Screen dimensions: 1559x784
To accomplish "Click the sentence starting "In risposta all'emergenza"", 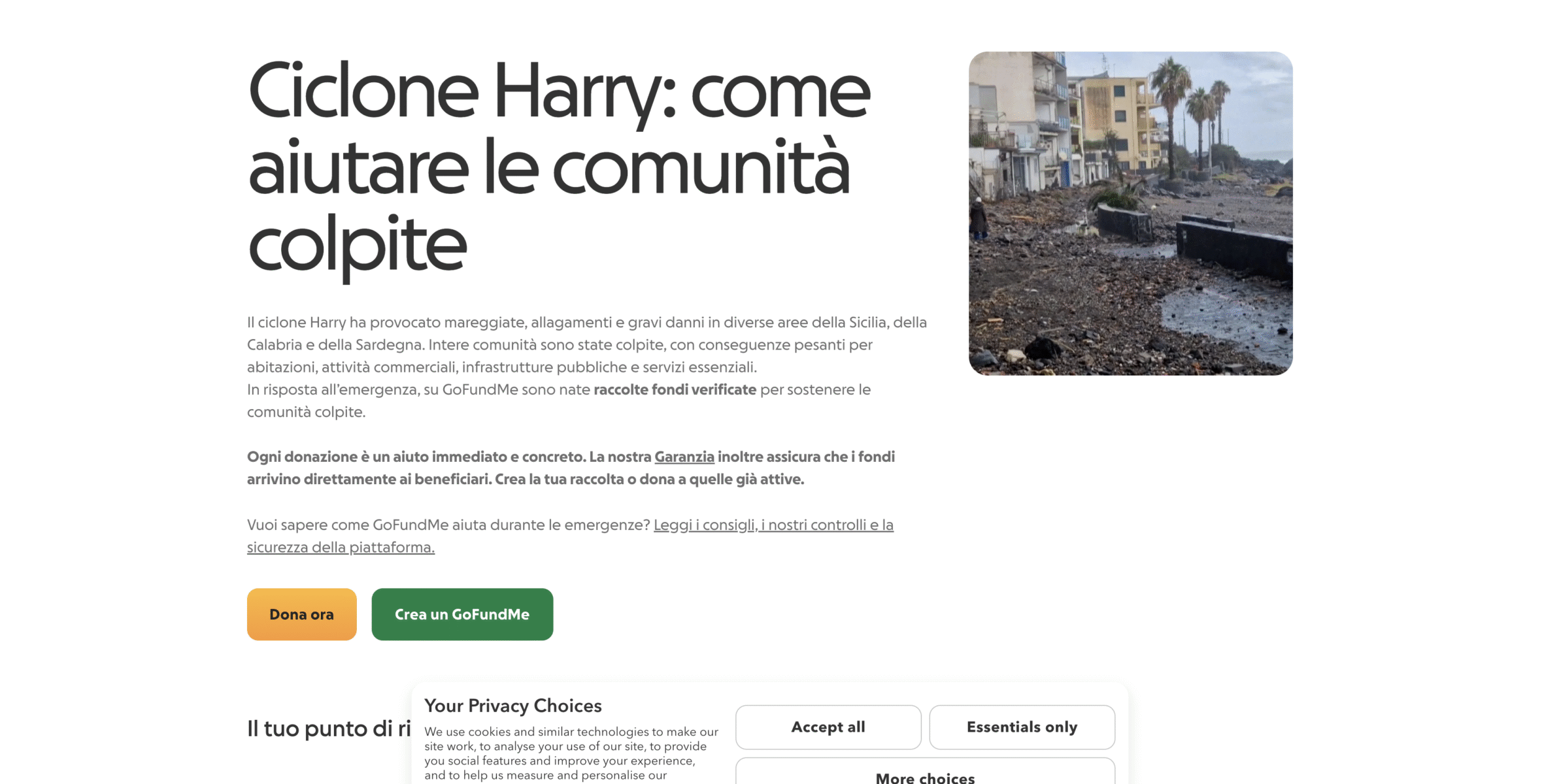I will coord(559,400).
